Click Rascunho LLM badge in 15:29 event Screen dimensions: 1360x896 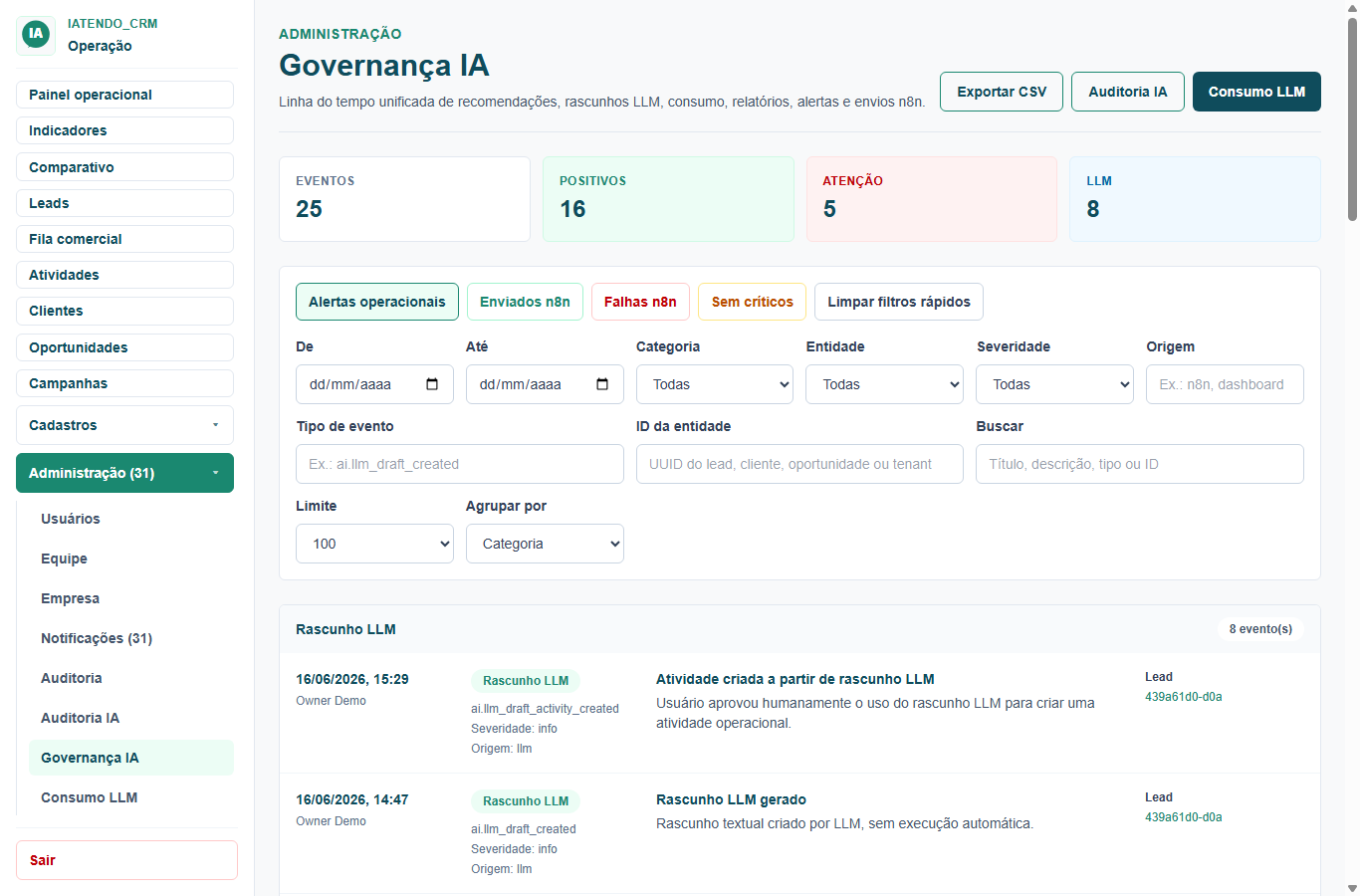pos(526,681)
